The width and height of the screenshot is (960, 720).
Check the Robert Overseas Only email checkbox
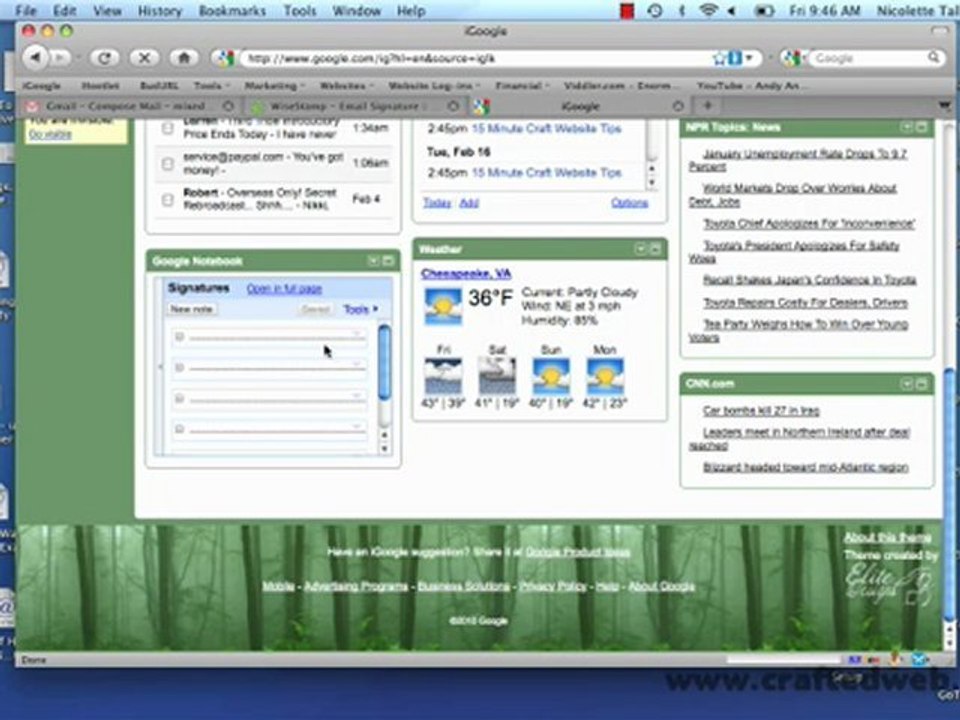tap(167, 200)
